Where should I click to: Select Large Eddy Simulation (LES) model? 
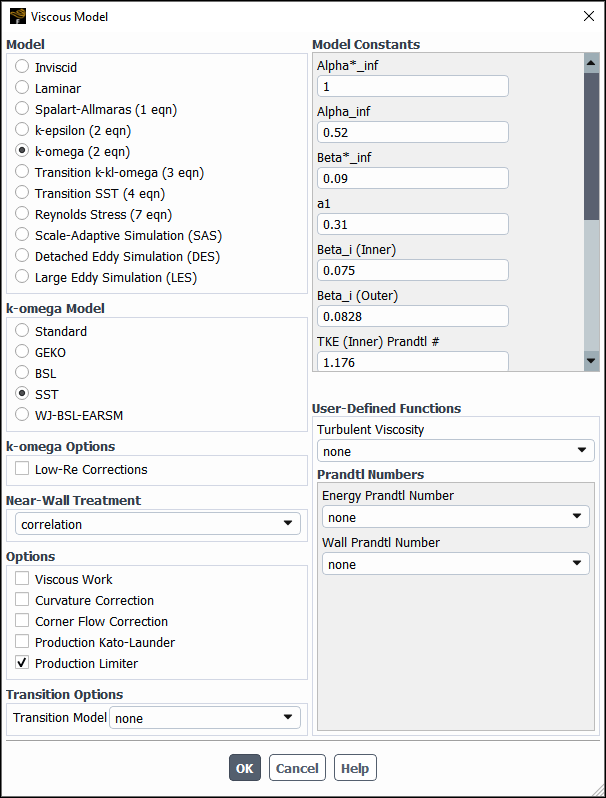click(23, 277)
